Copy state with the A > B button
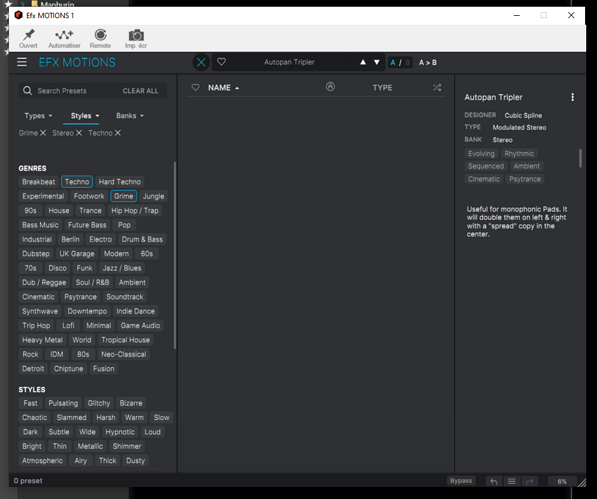 (428, 62)
